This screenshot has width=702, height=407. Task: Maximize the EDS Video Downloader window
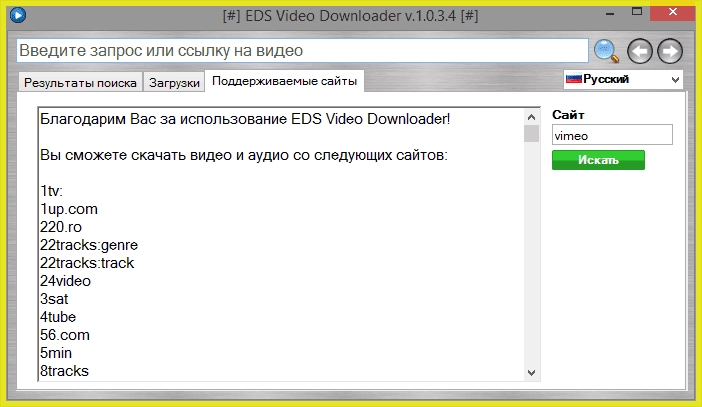pos(637,12)
